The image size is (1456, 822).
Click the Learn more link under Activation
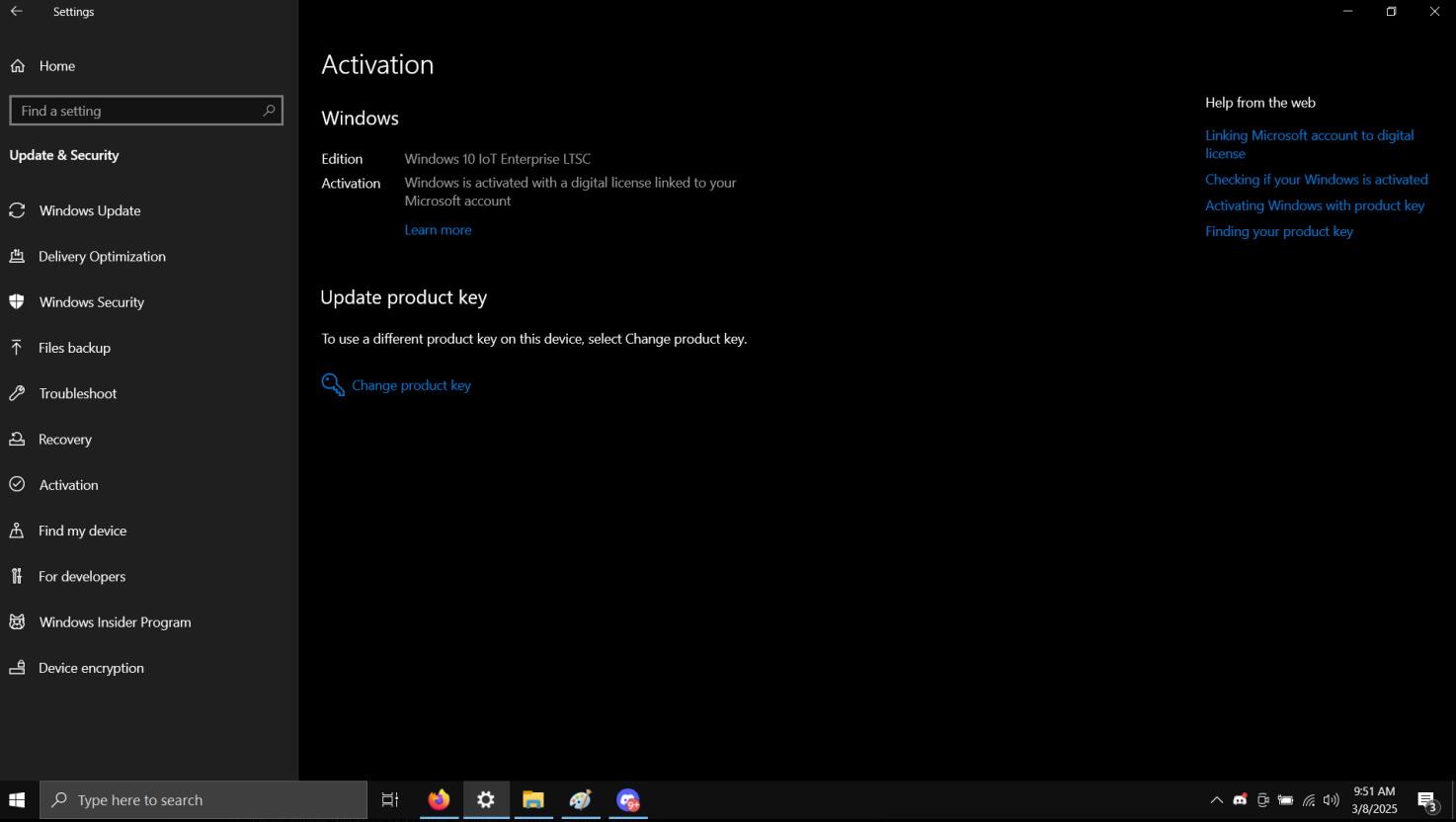438,230
